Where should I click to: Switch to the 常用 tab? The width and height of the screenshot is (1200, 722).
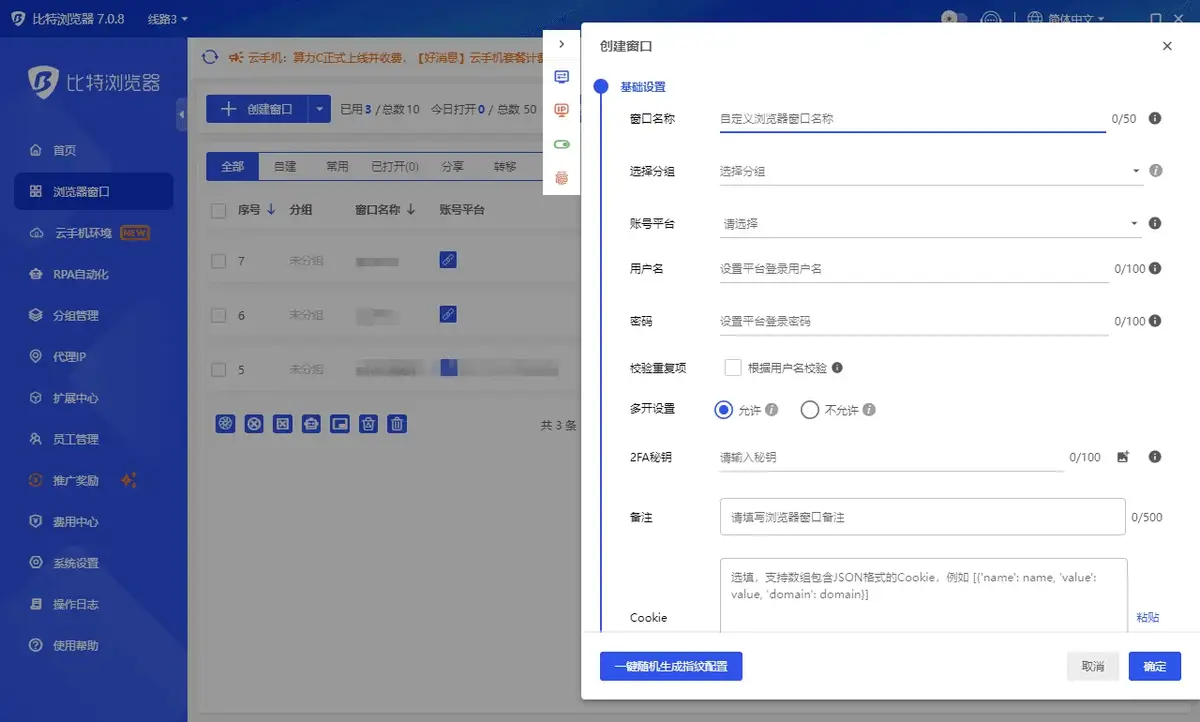pos(337,166)
